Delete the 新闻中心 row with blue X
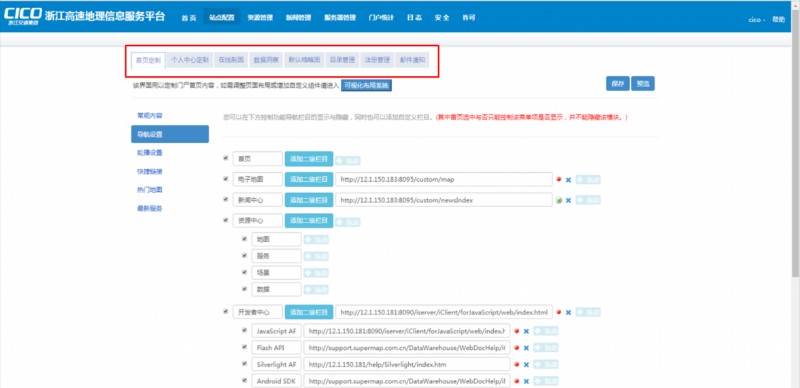This screenshot has width=800, height=388. coord(568,201)
